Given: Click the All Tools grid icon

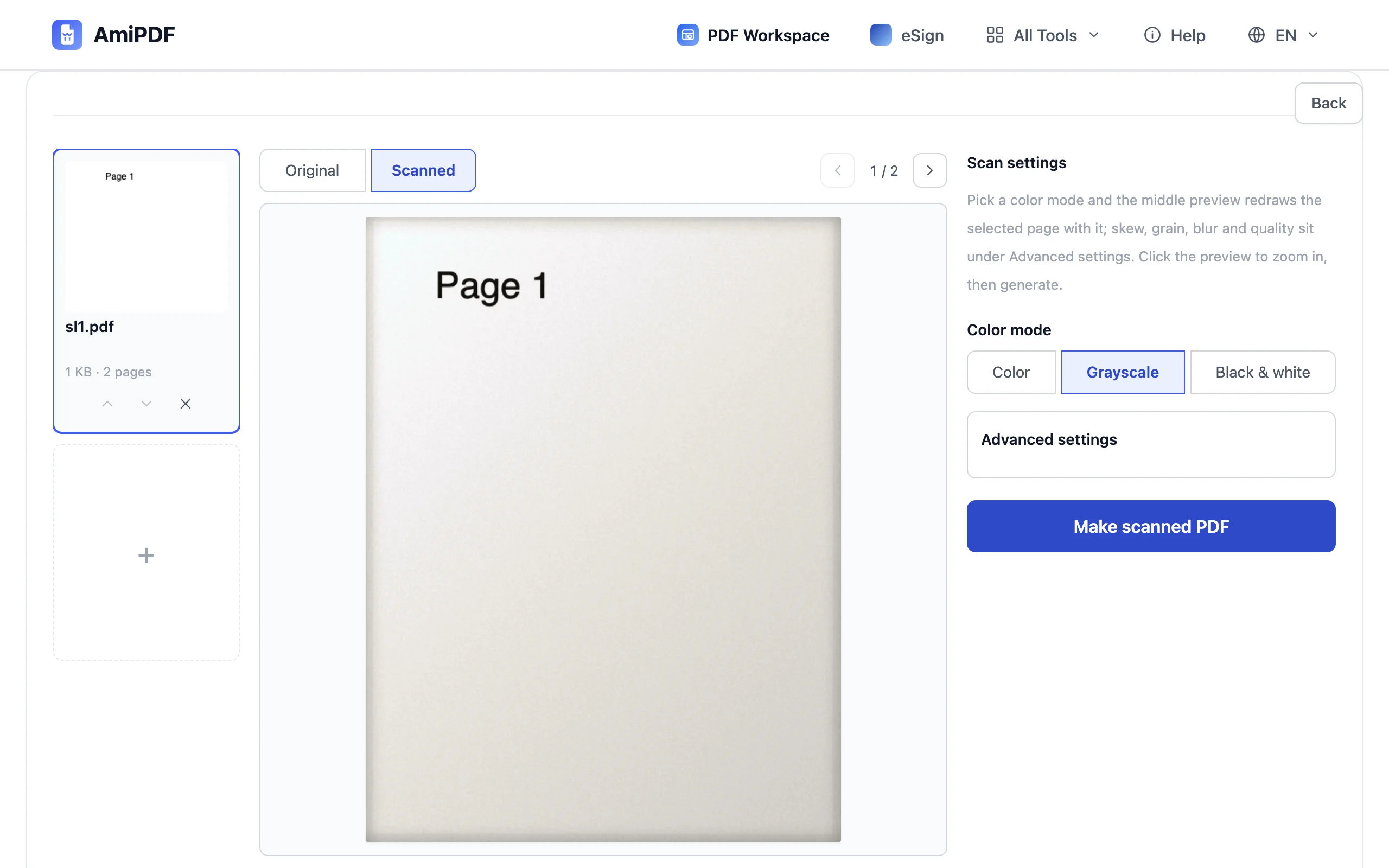Looking at the screenshot, I should (x=995, y=35).
